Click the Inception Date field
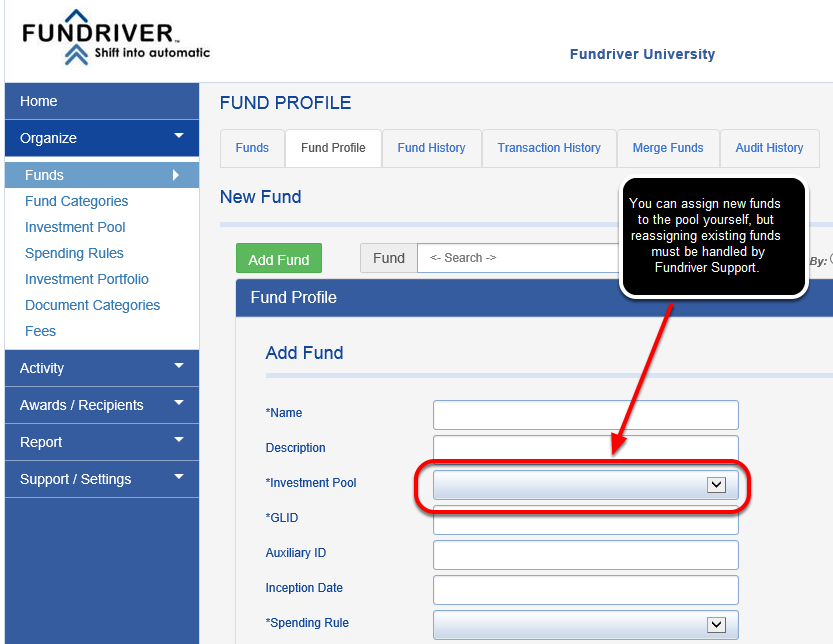Image resolution: width=833 pixels, height=644 pixels. tap(585, 590)
